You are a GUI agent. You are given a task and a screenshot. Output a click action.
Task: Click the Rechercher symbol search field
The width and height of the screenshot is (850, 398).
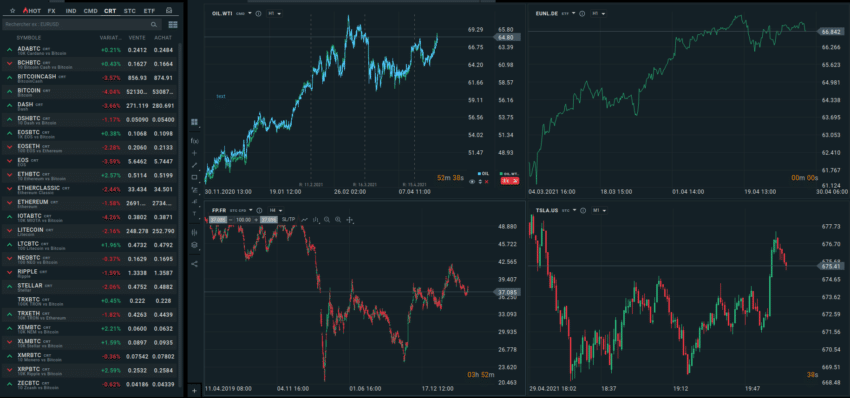point(81,24)
